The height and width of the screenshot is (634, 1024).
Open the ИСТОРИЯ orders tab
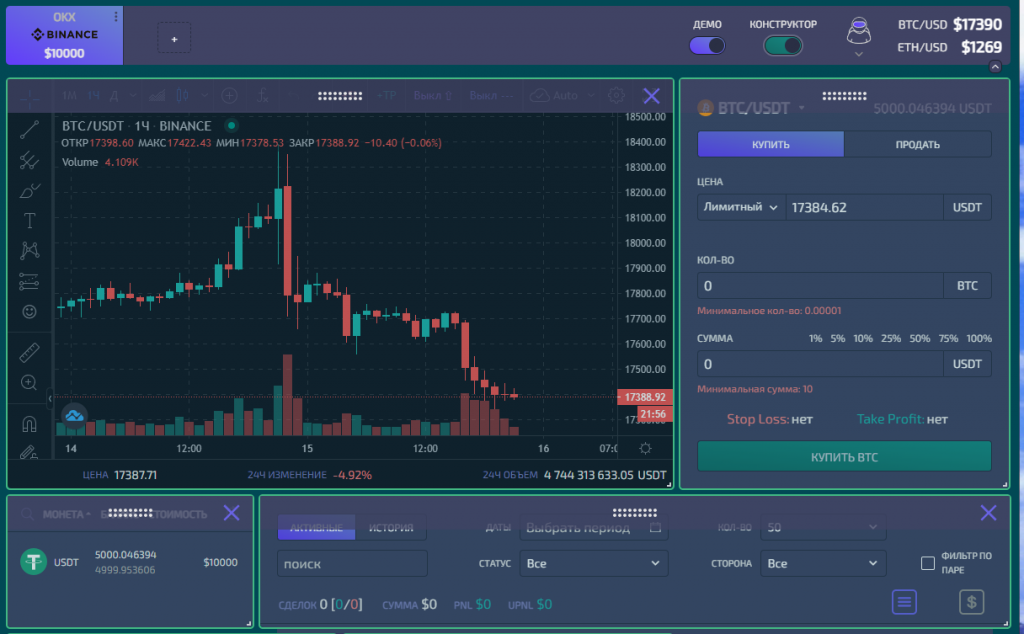[x=391, y=528]
